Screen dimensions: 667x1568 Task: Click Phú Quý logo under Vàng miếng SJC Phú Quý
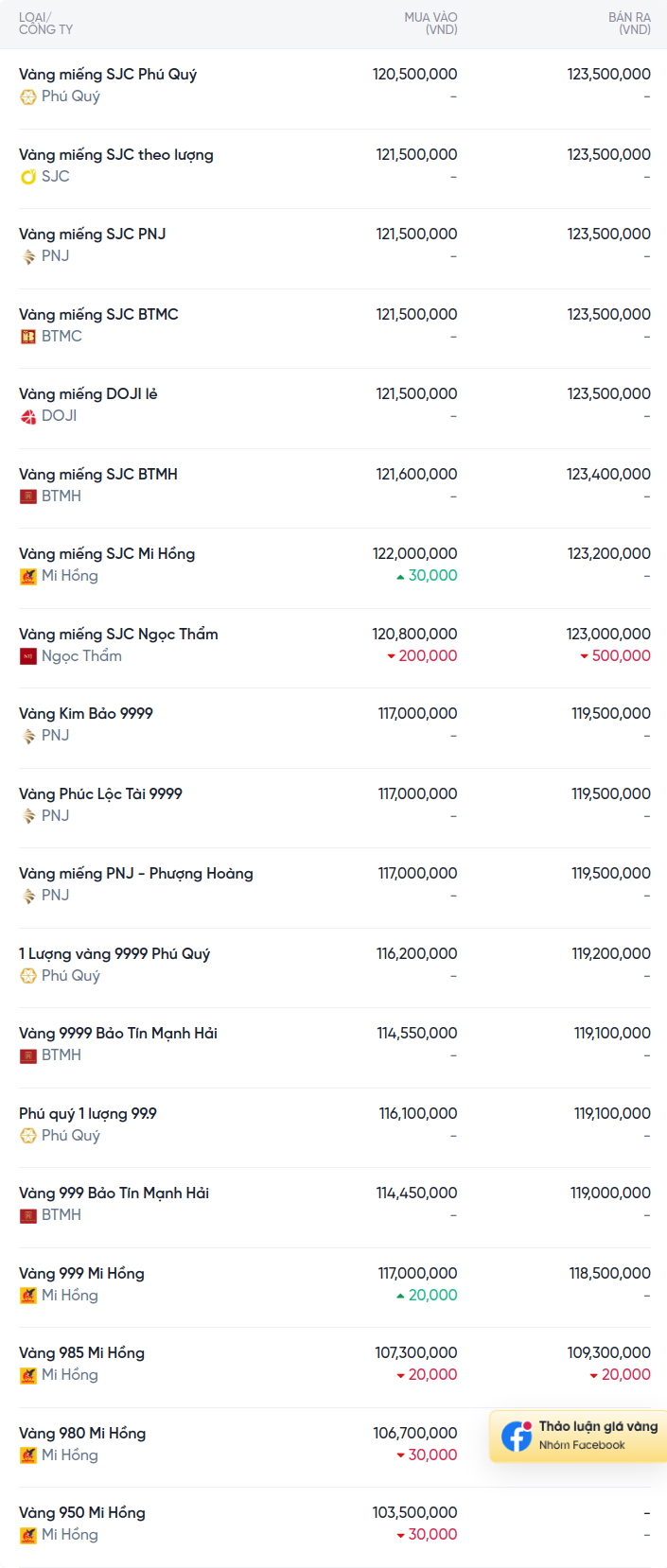pyautogui.click(x=28, y=96)
